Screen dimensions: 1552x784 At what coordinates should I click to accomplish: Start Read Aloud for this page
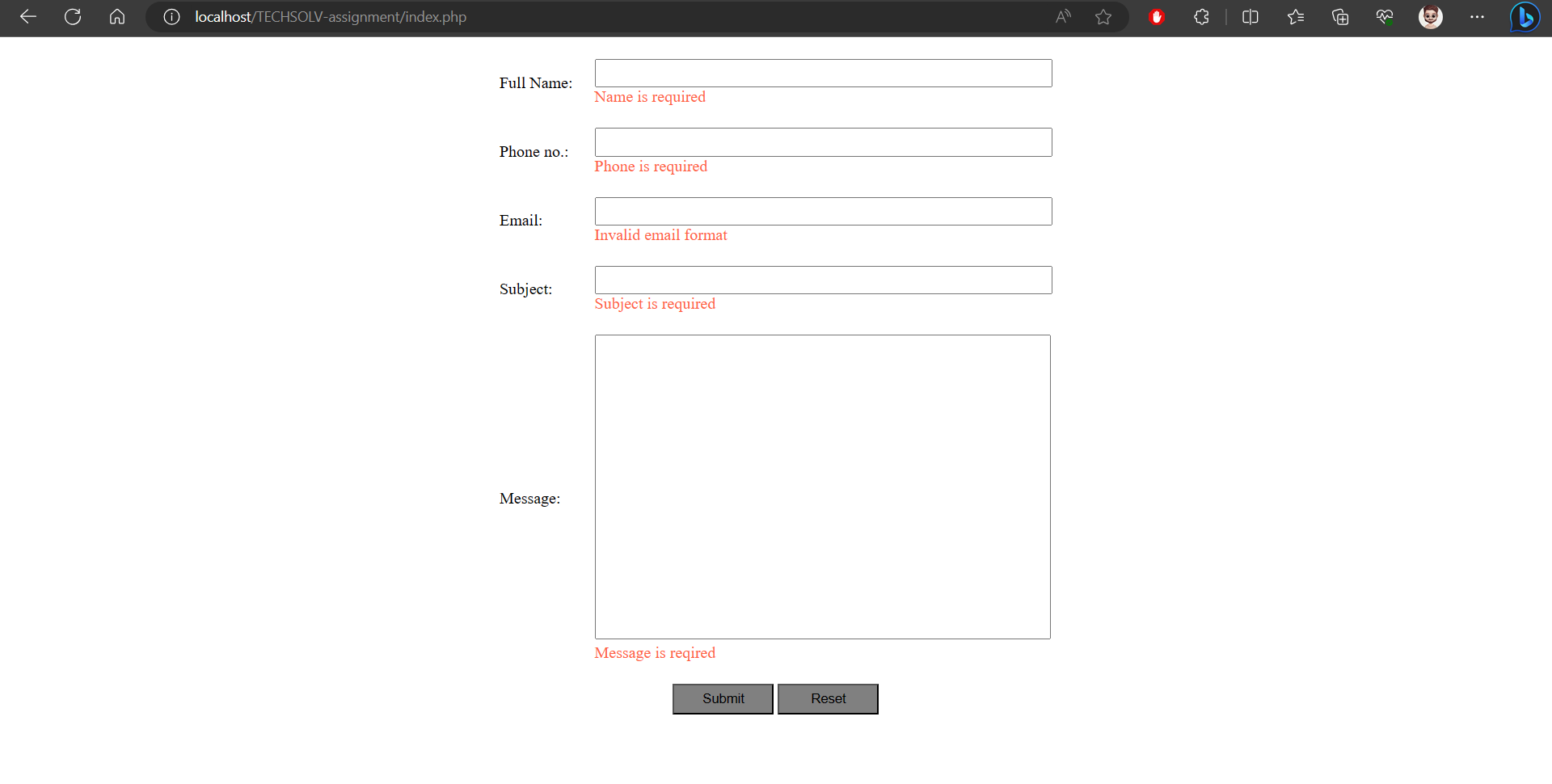pos(1062,17)
